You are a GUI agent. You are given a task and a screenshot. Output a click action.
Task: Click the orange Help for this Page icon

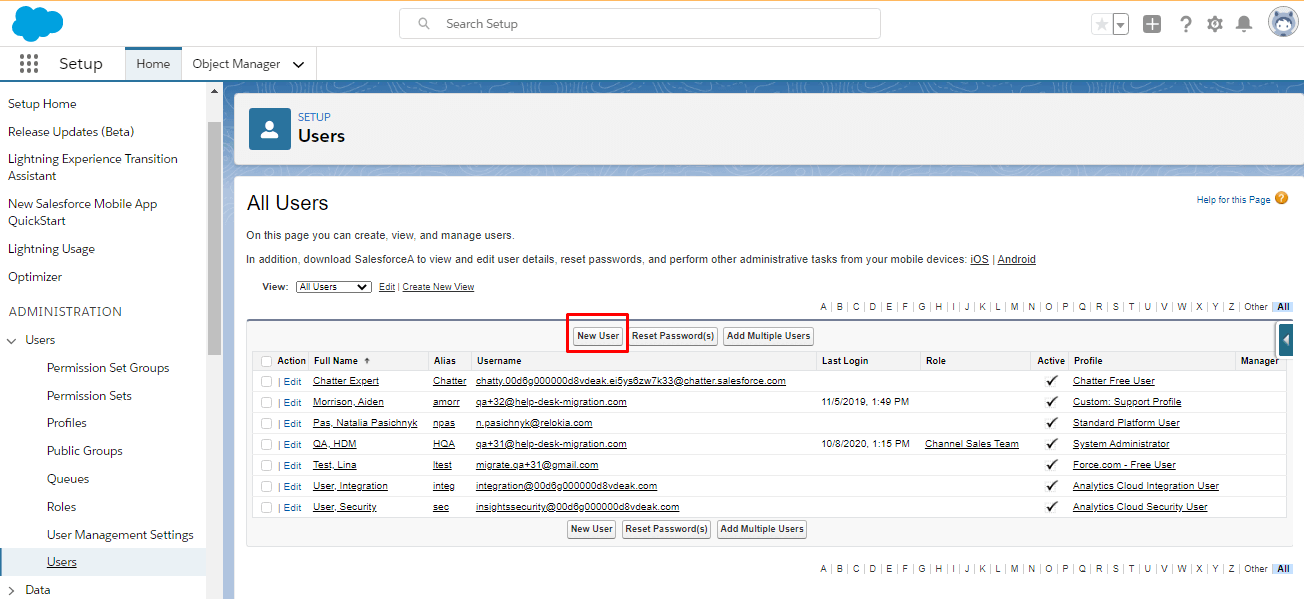pyautogui.click(x=1281, y=199)
